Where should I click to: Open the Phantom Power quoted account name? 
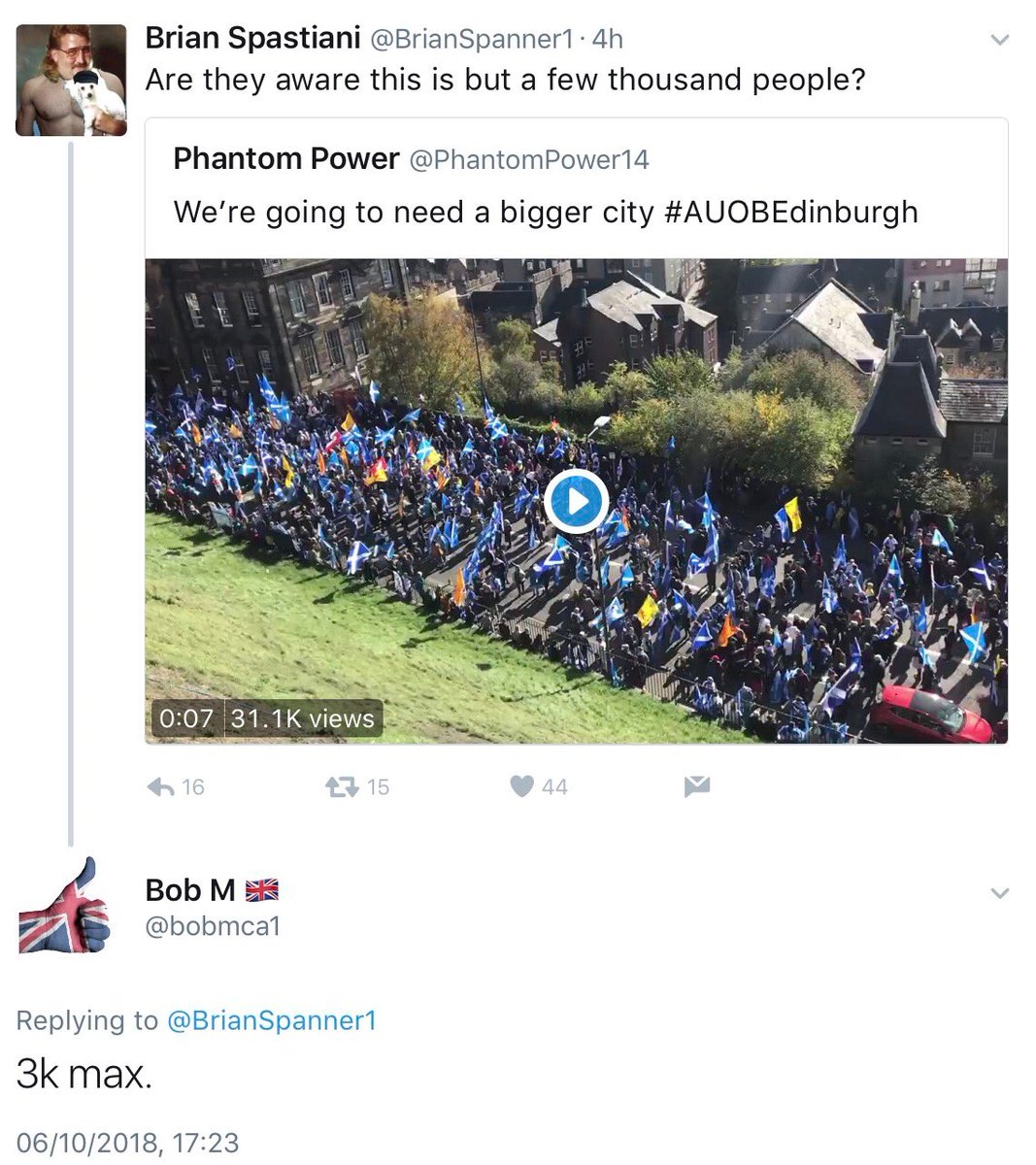pos(286,158)
